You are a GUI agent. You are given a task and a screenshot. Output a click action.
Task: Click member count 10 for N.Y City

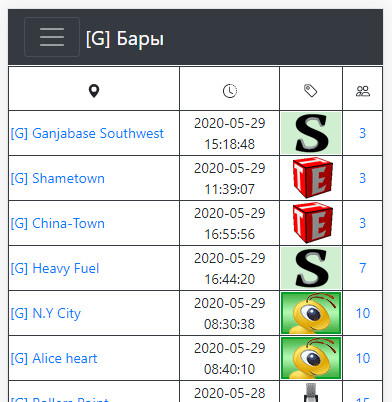pos(363,313)
